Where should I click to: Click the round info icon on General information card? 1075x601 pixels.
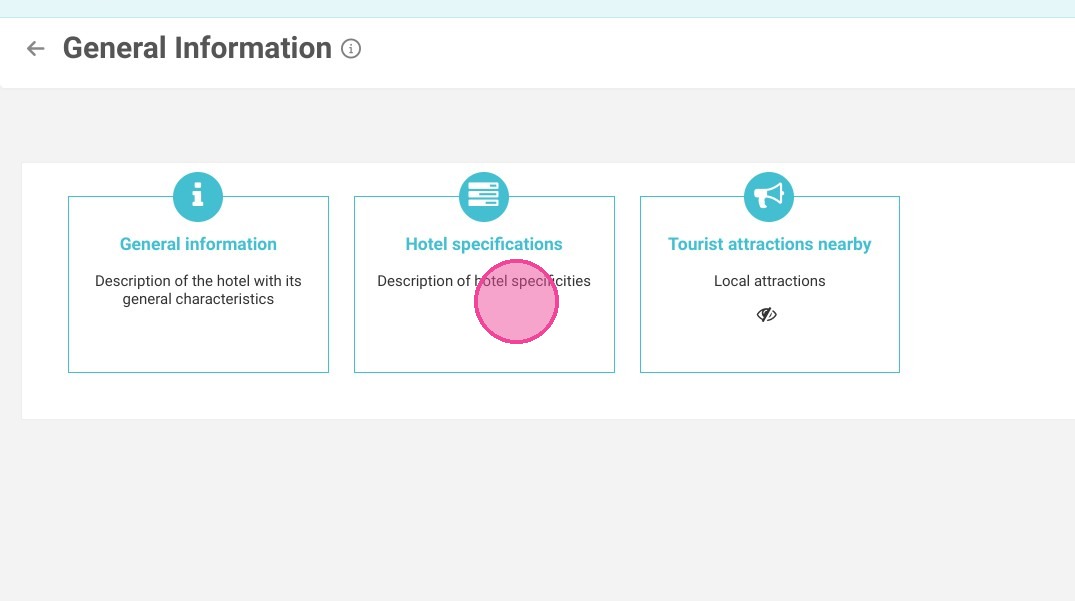pyautogui.click(x=198, y=197)
